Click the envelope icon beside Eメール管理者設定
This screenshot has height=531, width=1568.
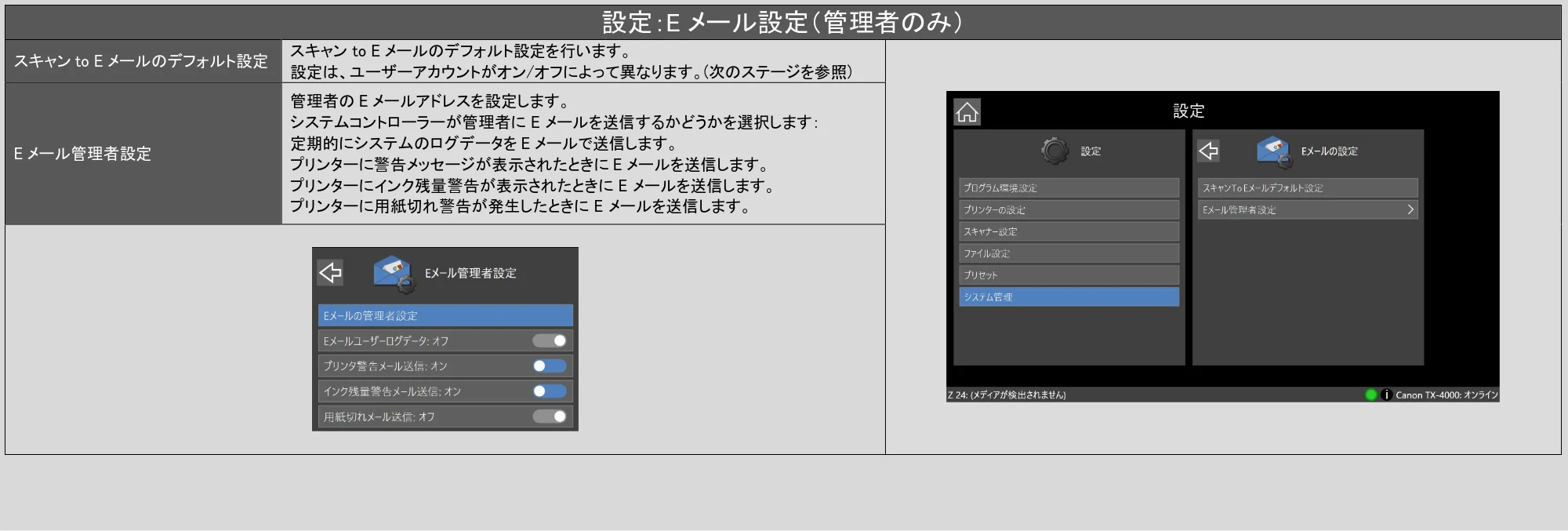coord(395,274)
